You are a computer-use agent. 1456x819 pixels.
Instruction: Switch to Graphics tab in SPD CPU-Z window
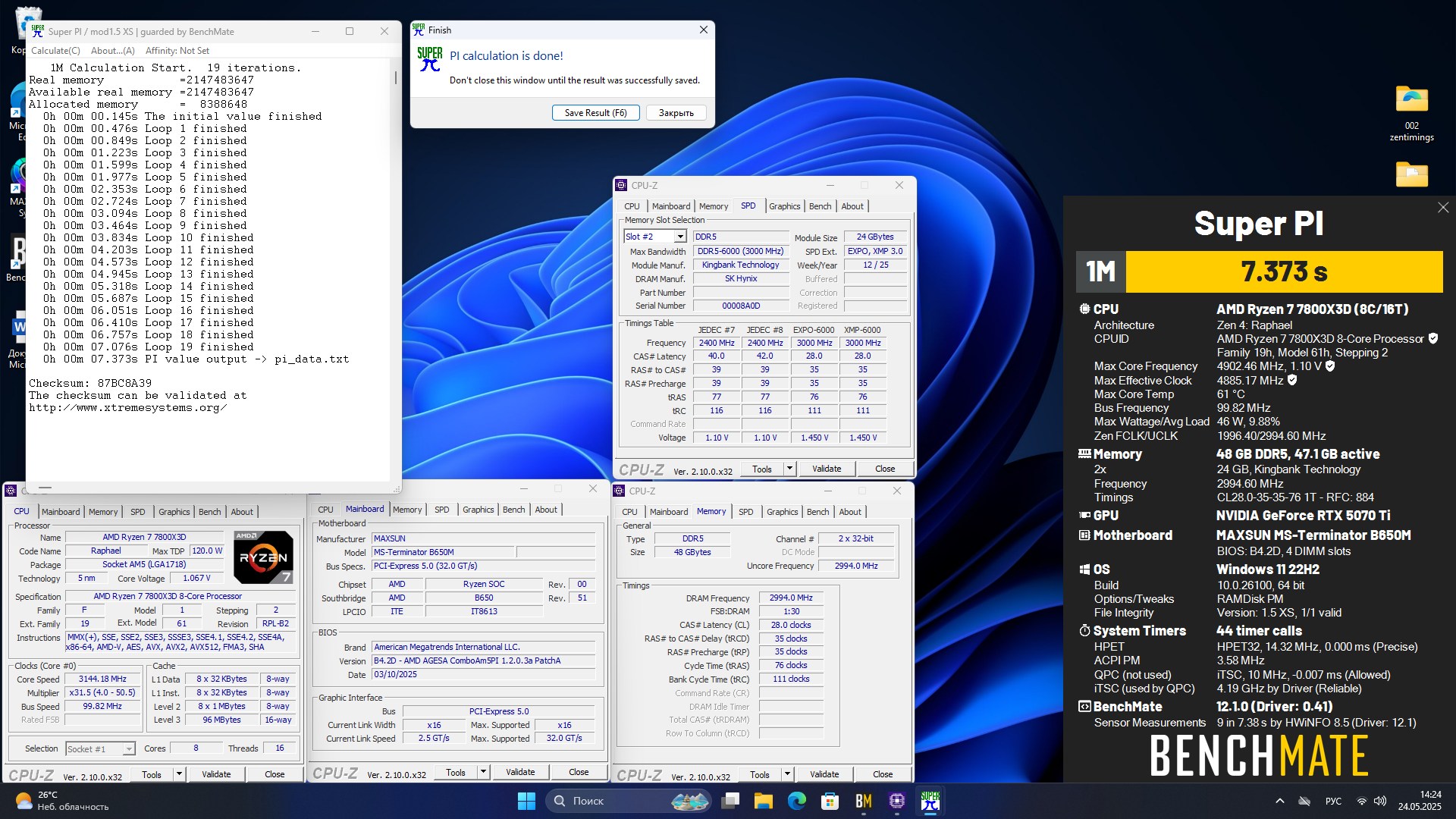(784, 206)
